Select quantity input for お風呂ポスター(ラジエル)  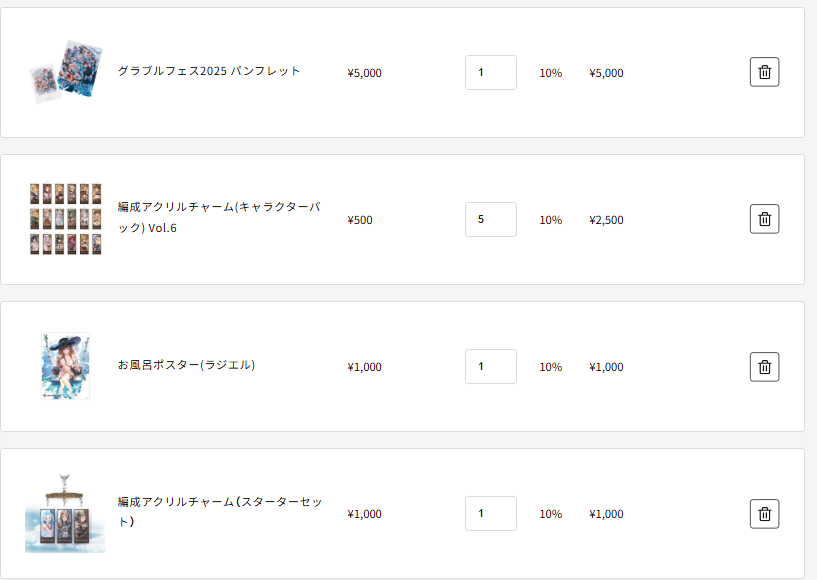pyautogui.click(x=490, y=366)
